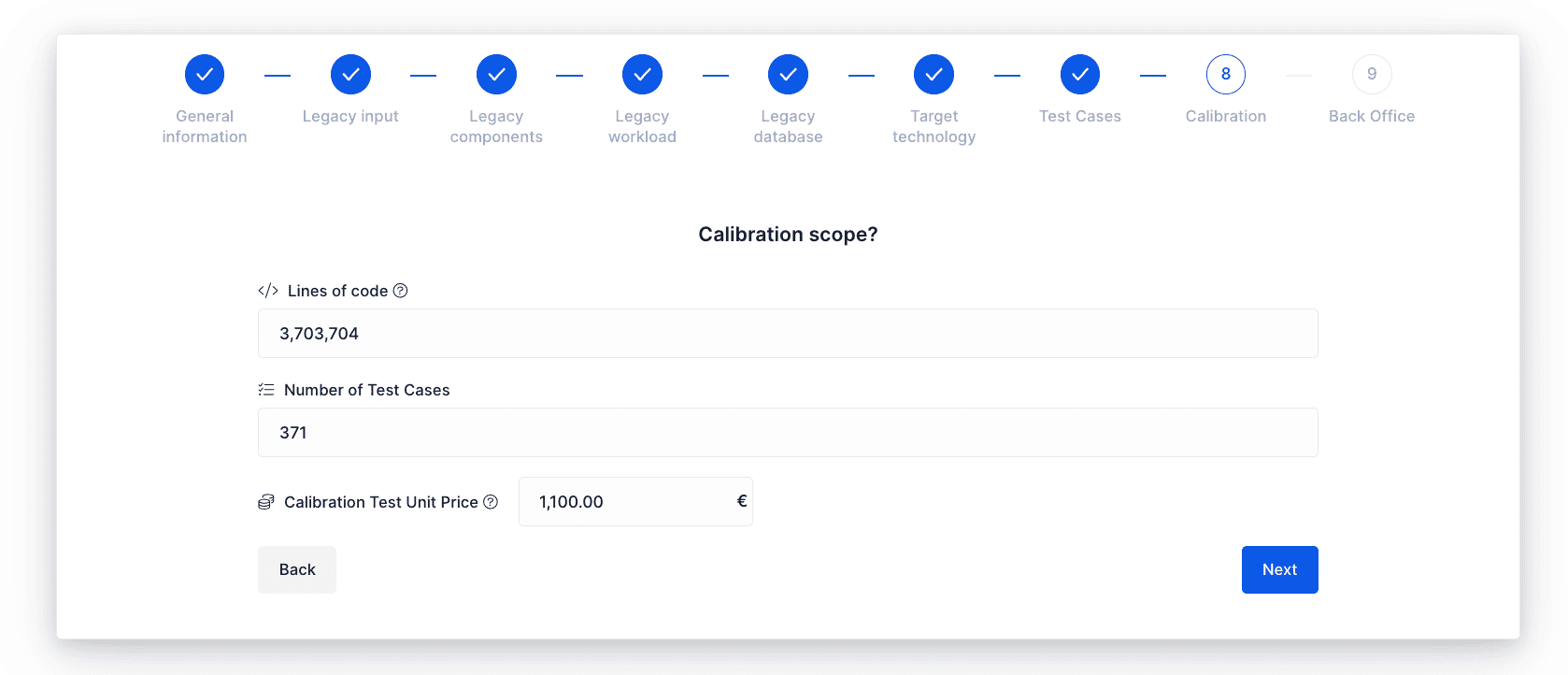This screenshot has height=675, width=1568.
Task: Show help for Calibration Test Unit Price
Action: tap(491, 502)
